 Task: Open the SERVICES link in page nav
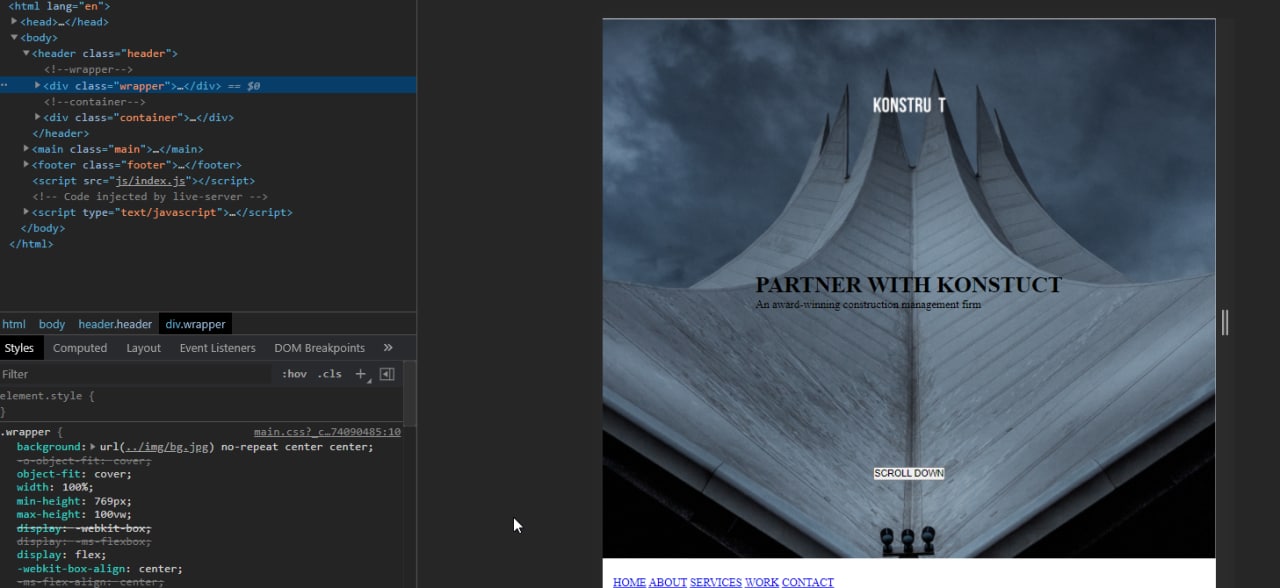716,582
